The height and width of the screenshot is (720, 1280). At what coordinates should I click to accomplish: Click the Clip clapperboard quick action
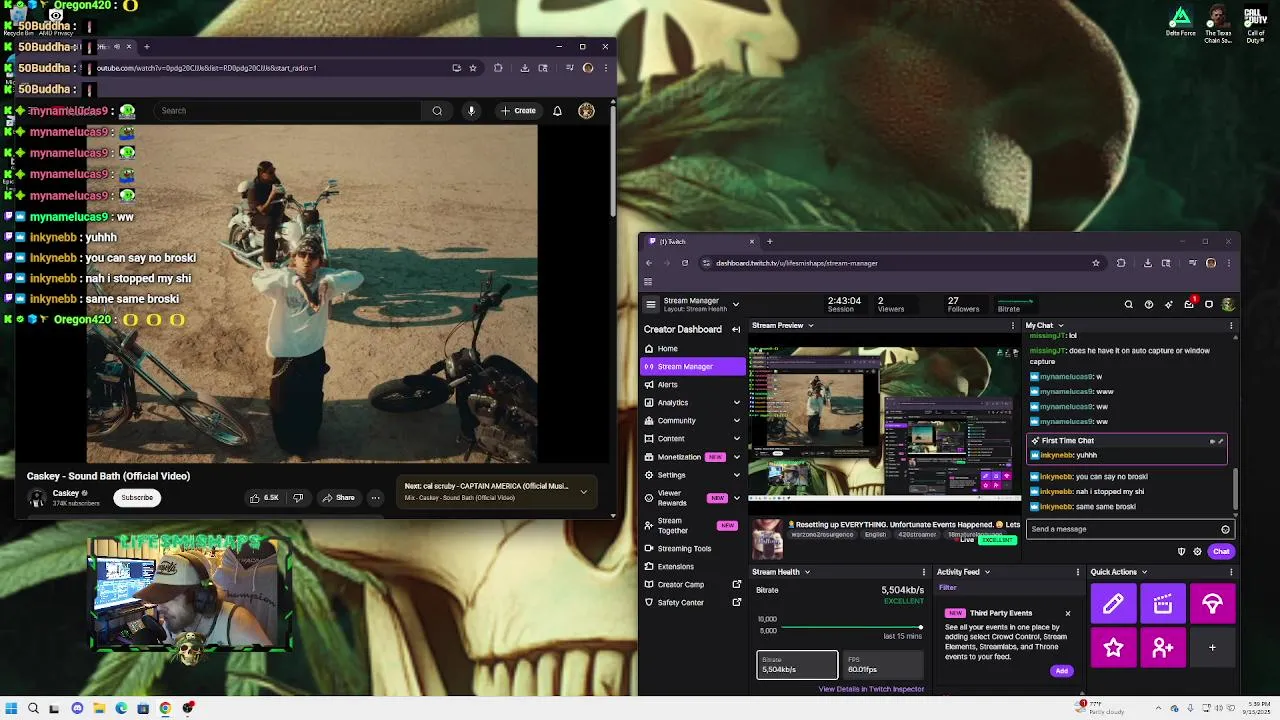tap(1163, 604)
